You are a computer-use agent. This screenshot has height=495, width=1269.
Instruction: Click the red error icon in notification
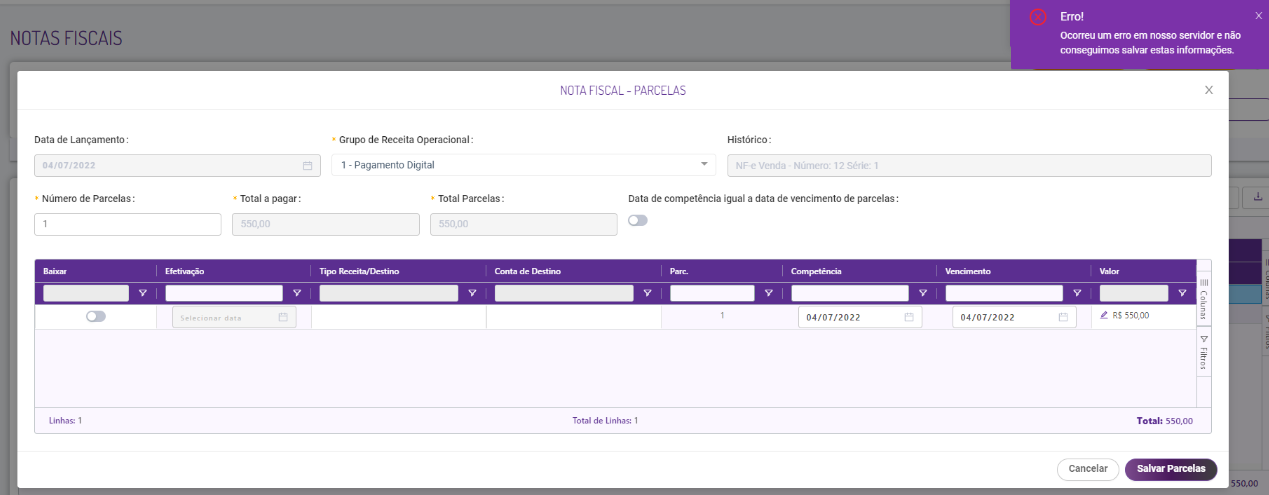[x=1037, y=17]
